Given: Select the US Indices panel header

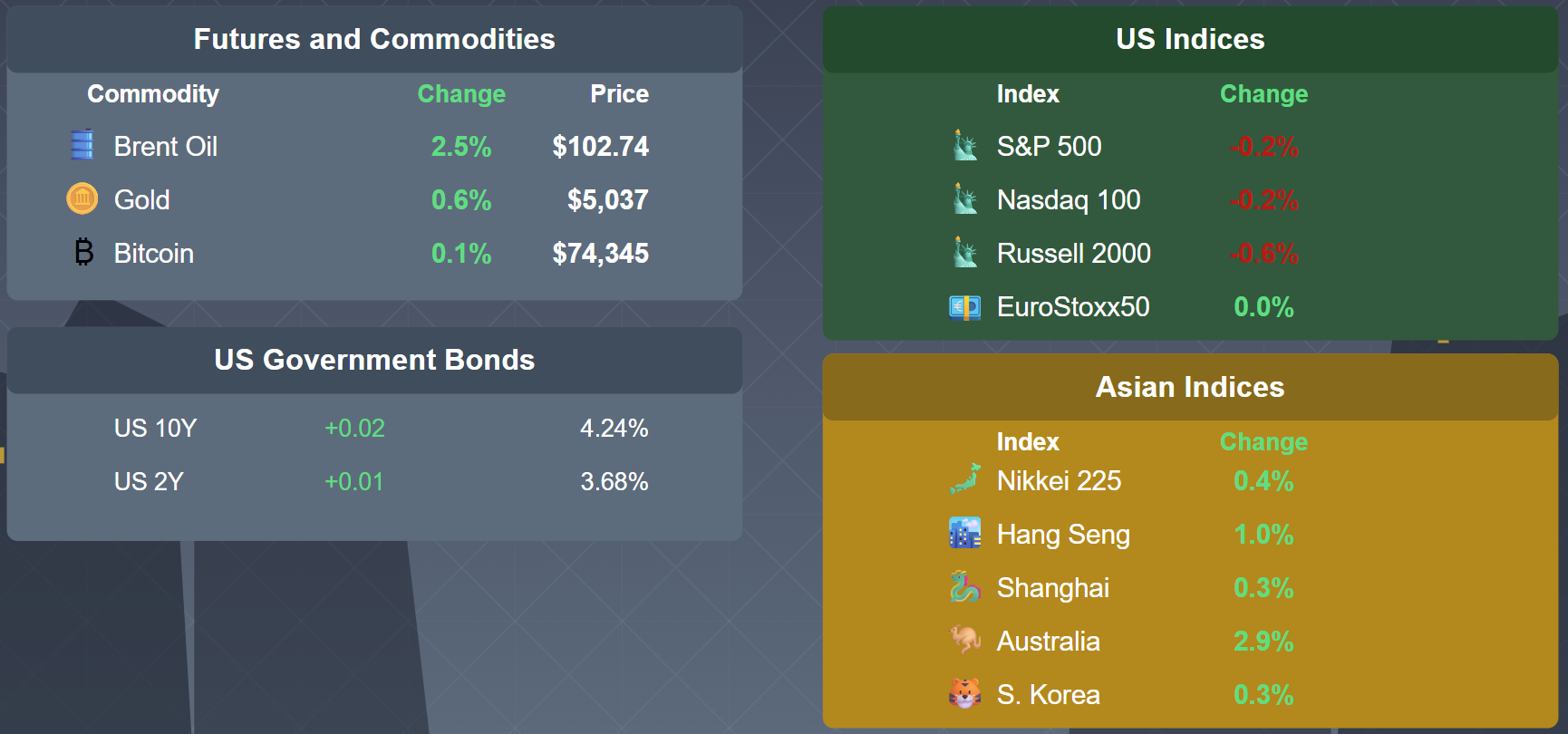Looking at the screenshot, I should tap(1190, 39).
